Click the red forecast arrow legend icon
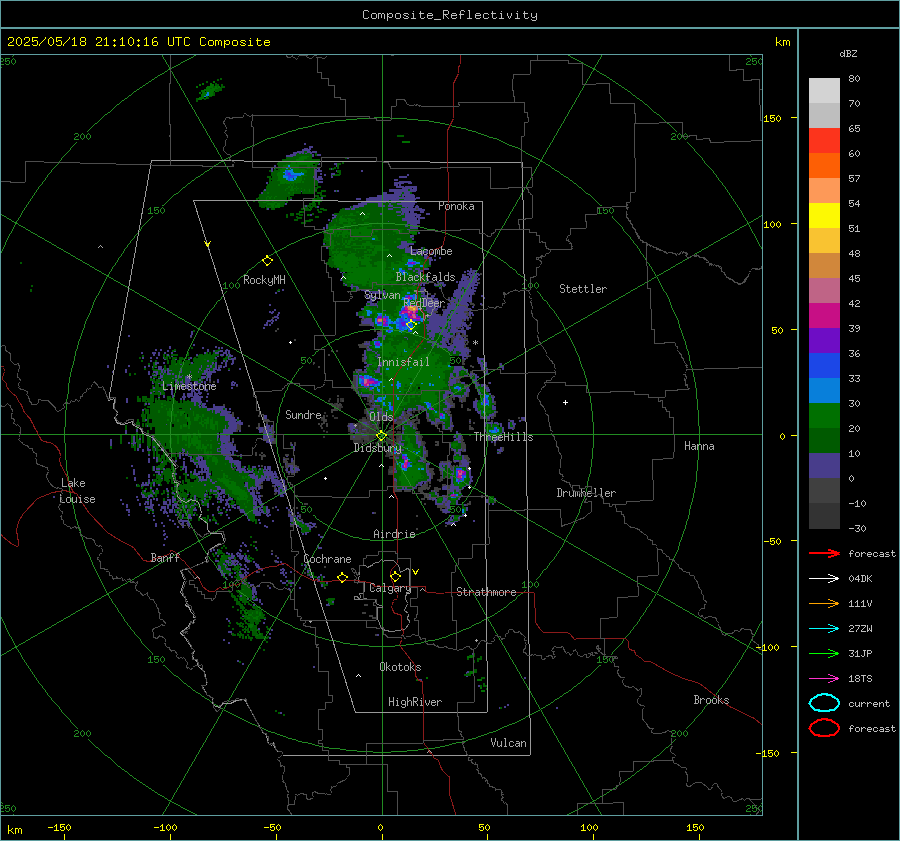The image size is (900, 841). pyautogui.click(x=824, y=553)
